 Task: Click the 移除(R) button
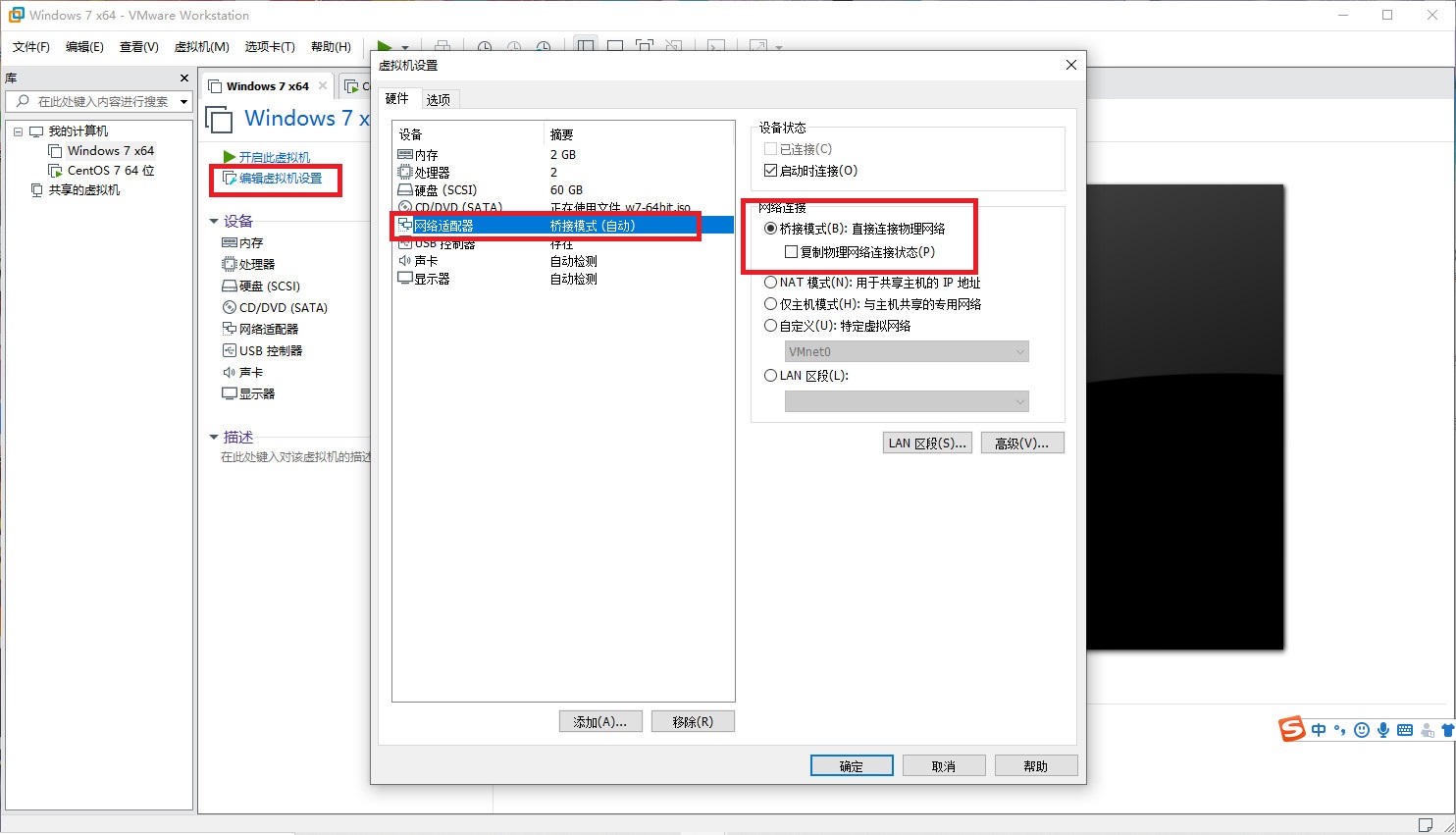(693, 721)
